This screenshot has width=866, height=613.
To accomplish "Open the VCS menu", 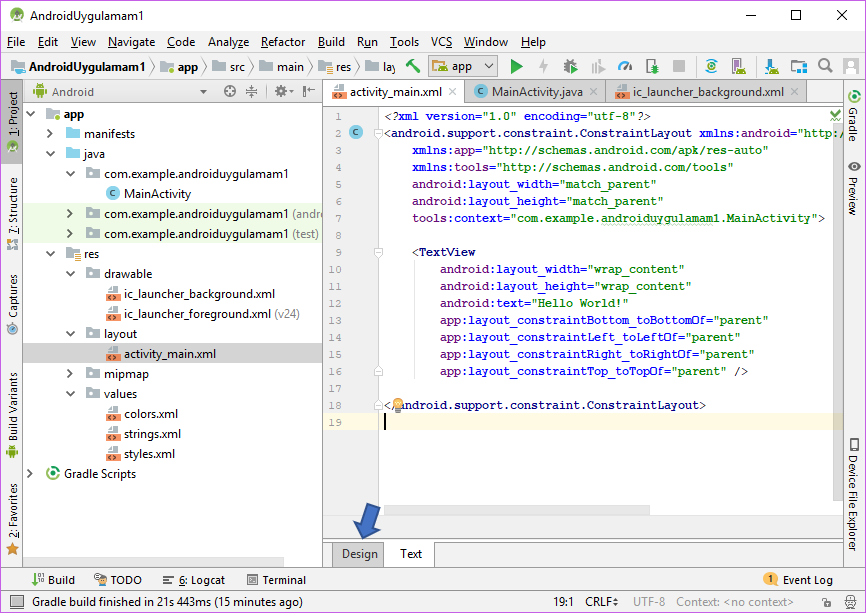I will (x=441, y=42).
